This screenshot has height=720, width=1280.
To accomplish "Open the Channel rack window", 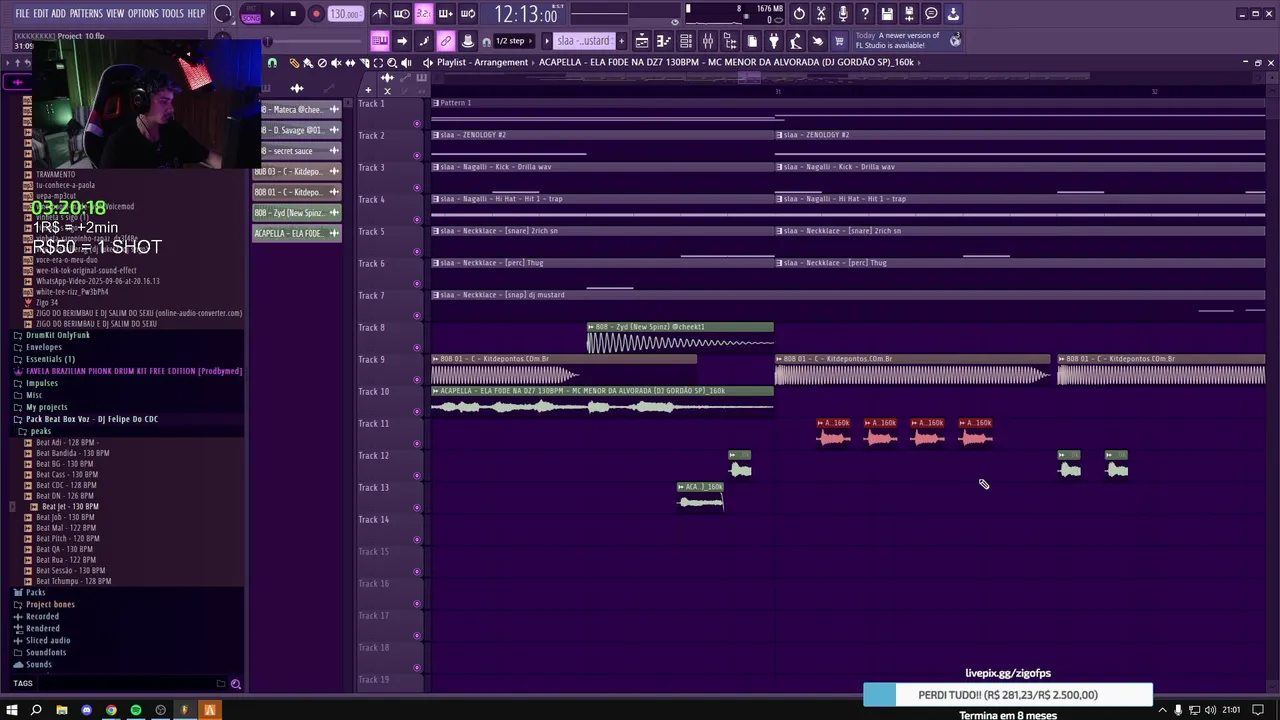I will [x=686, y=41].
